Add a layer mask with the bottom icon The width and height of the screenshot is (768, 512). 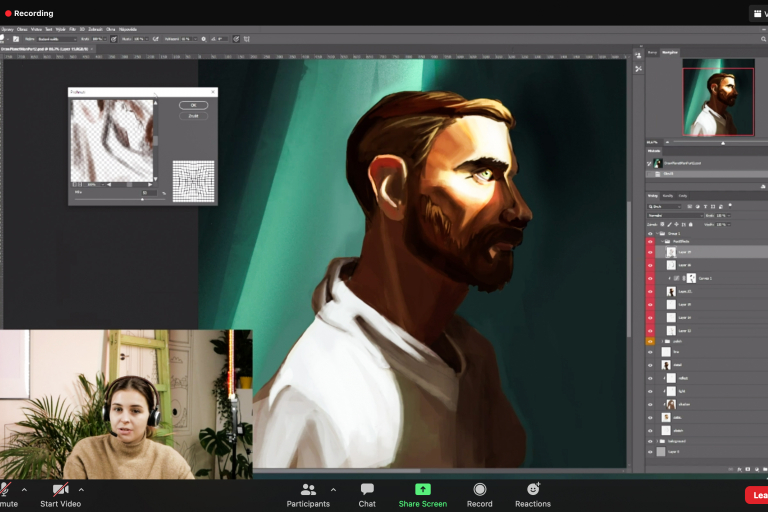747,469
